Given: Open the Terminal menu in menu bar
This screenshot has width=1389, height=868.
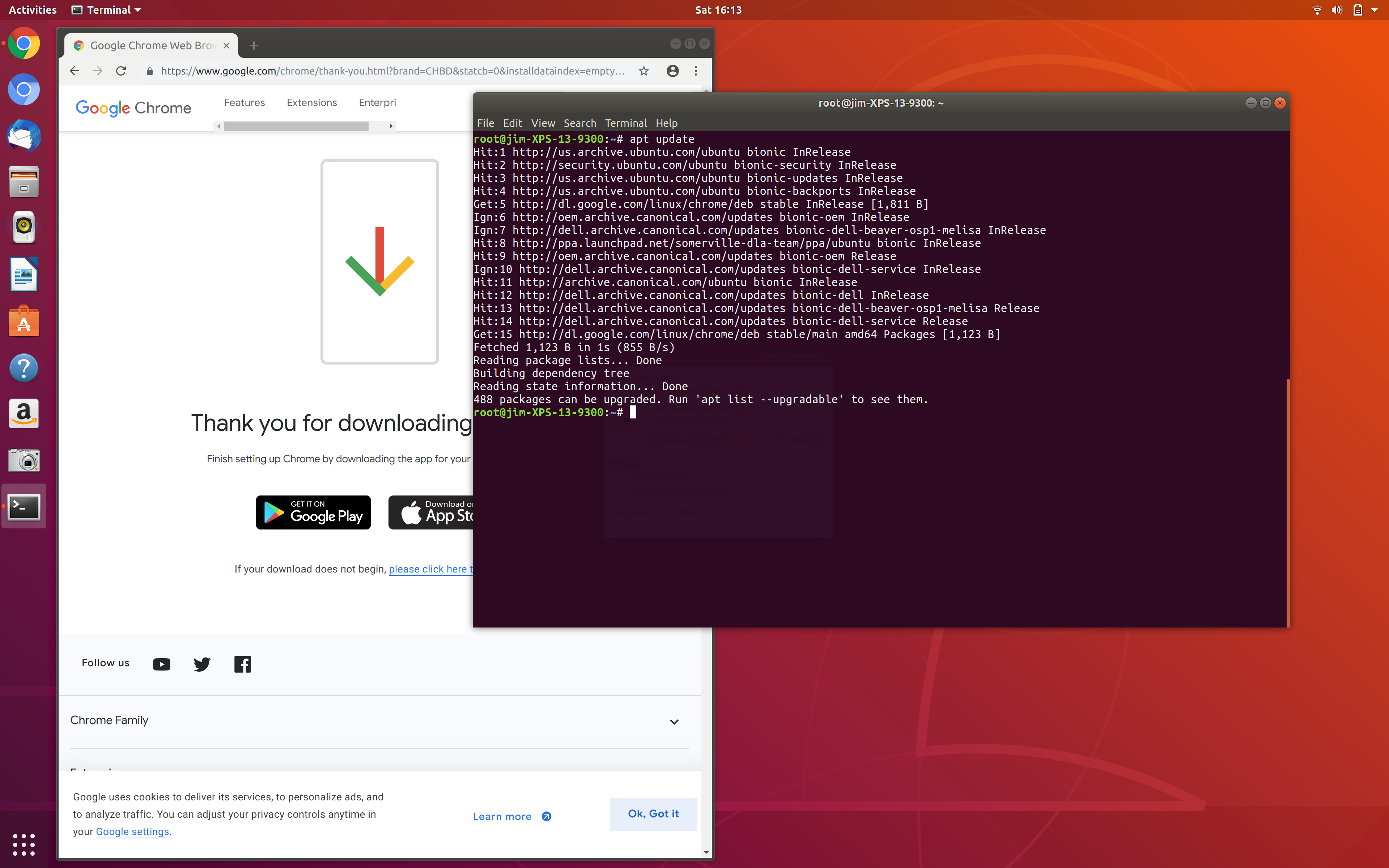Looking at the screenshot, I should click(626, 123).
